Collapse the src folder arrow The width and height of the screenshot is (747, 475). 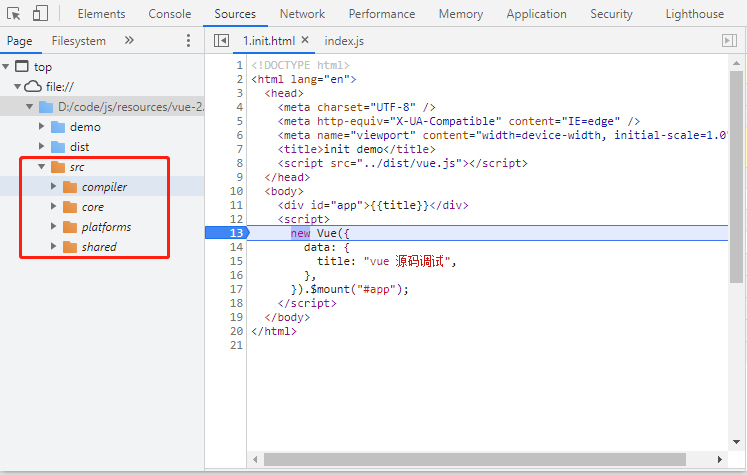pyautogui.click(x=41, y=167)
